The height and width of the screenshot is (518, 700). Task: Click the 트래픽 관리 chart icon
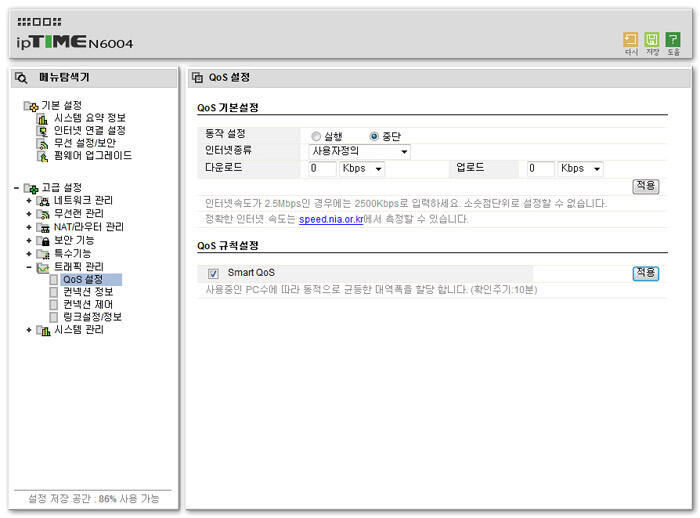click(43, 267)
